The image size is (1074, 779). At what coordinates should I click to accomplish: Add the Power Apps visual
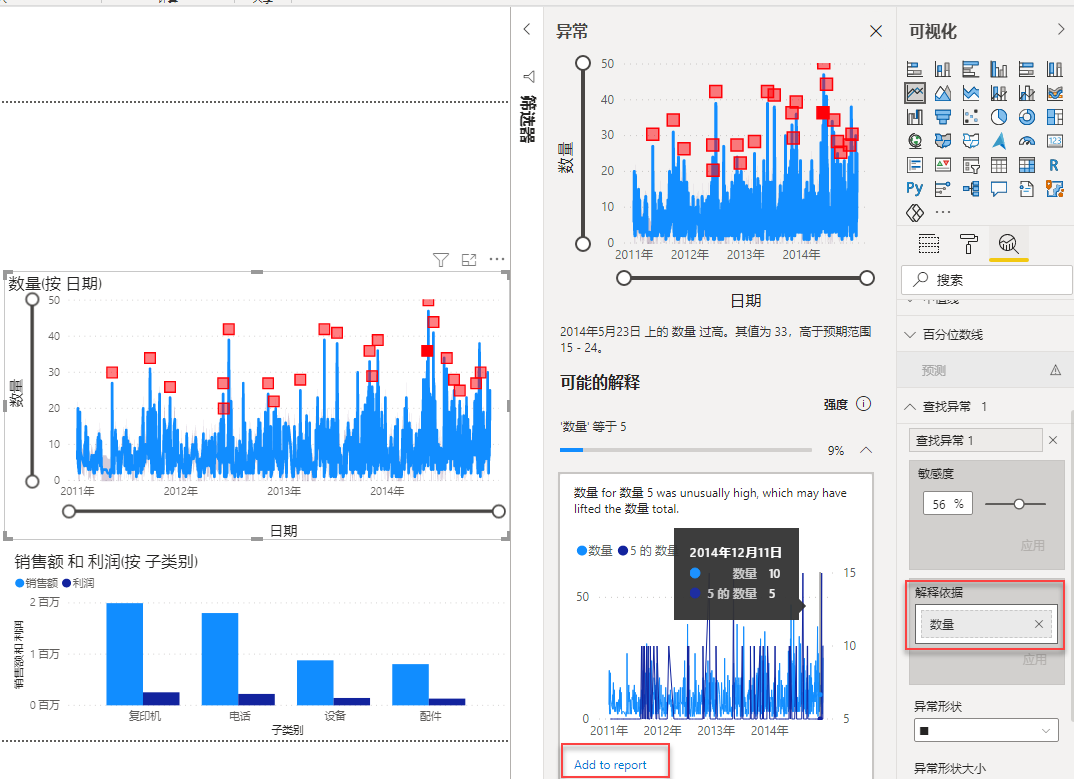pos(914,212)
